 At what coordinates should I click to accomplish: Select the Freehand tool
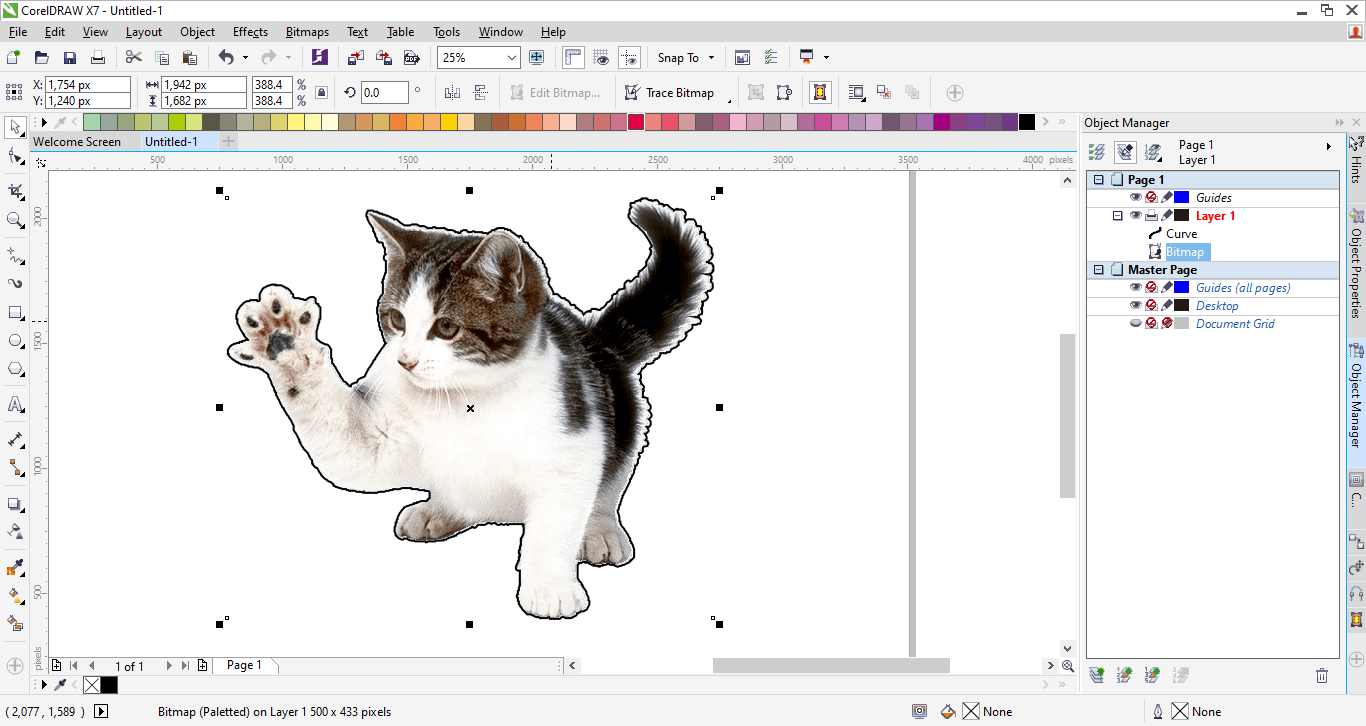(15, 255)
